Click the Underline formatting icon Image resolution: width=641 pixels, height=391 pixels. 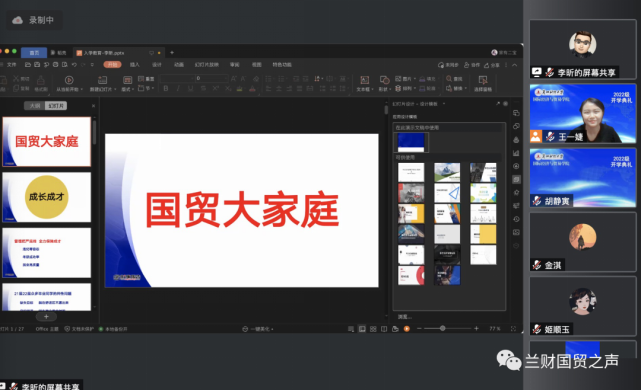[x=191, y=88]
